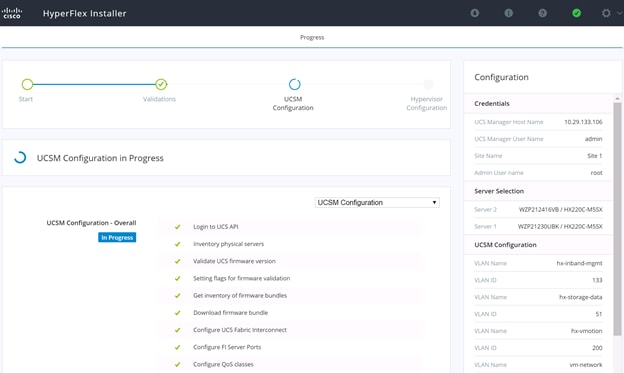Viewport: 624px width, 373px height.
Task: Click the Admin User name root value
Action: pos(597,173)
